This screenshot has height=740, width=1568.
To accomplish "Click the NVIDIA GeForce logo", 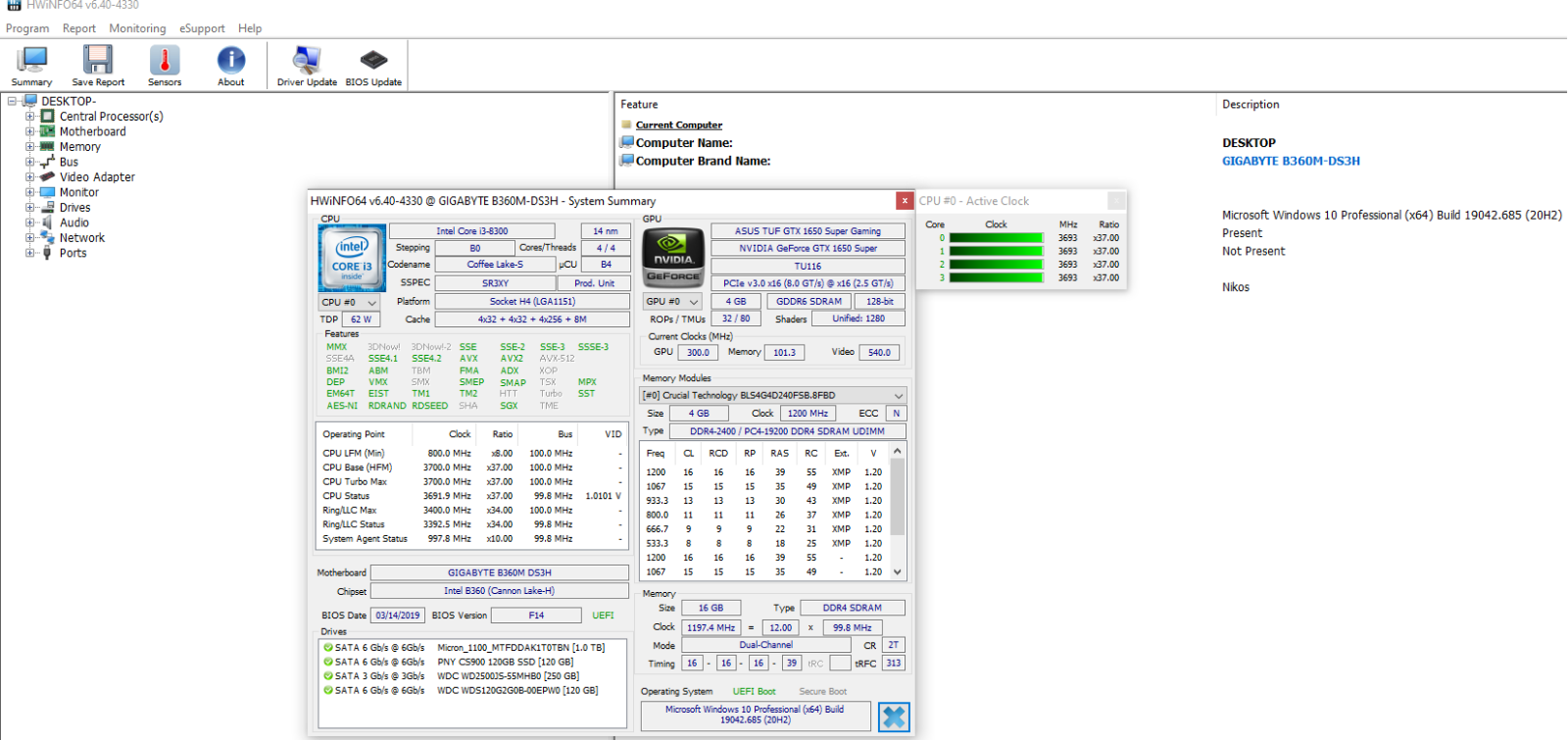I will point(673,258).
